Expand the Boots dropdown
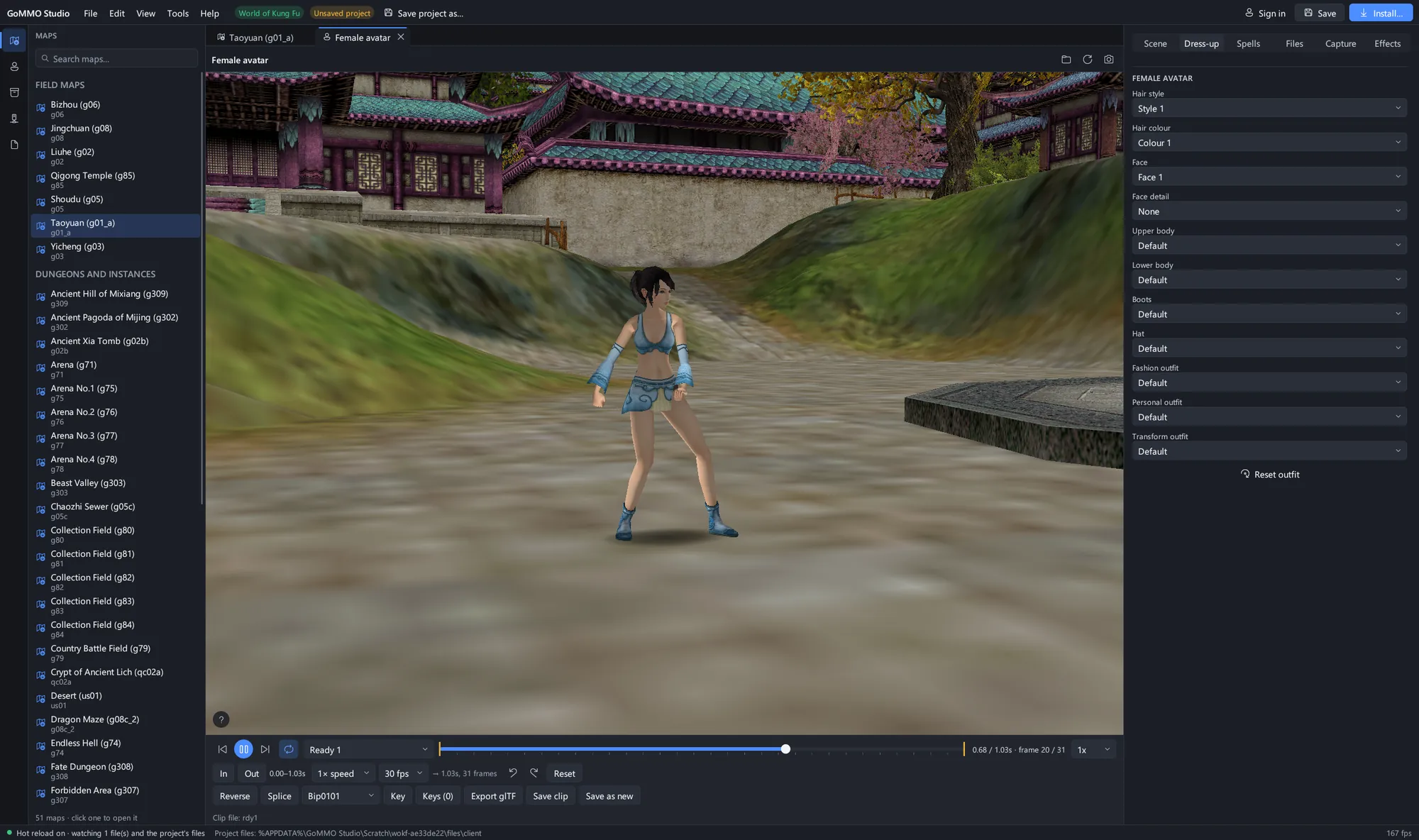The height and width of the screenshot is (840, 1419). (x=1269, y=314)
